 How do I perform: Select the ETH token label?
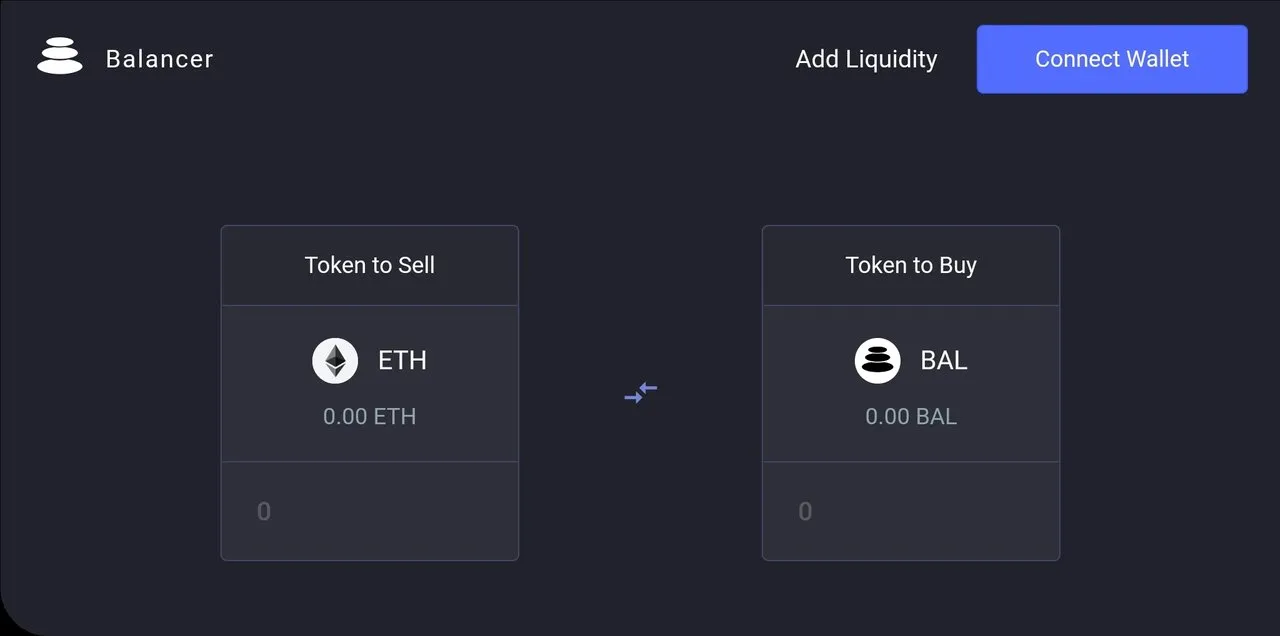(x=402, y=360)
